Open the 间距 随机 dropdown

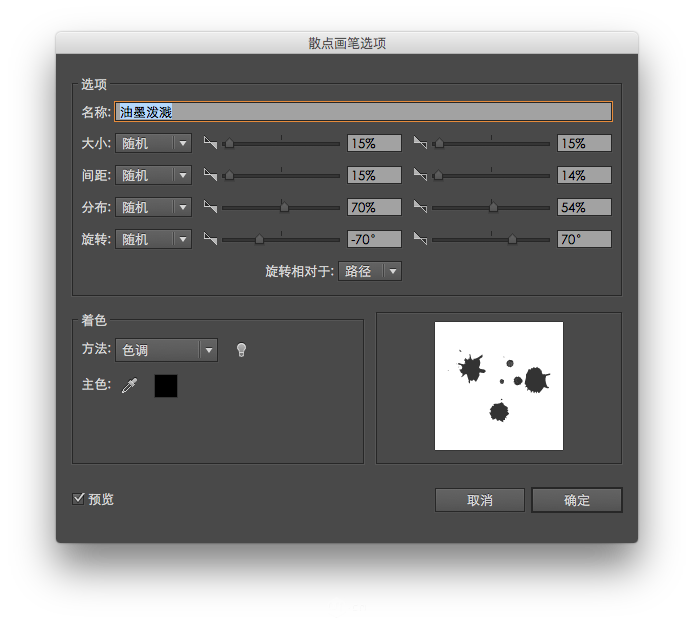tap(153, 175)
